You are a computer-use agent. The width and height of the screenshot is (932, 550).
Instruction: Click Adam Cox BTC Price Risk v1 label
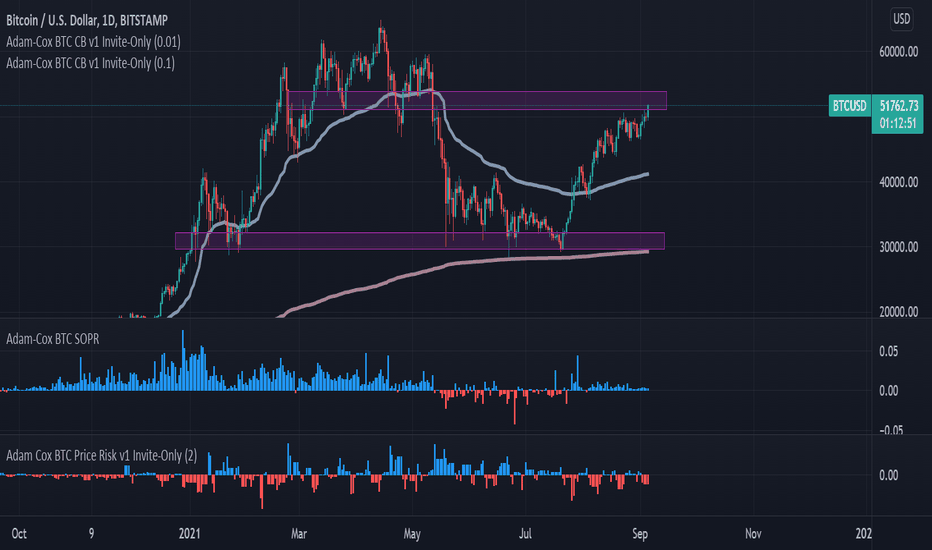(101, 455)
